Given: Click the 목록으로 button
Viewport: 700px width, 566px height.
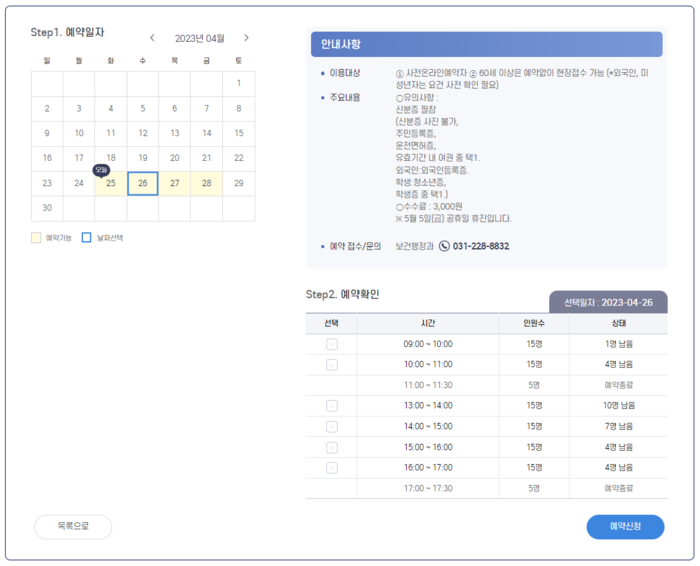Looking at the screenshot, I should (73, 527).
